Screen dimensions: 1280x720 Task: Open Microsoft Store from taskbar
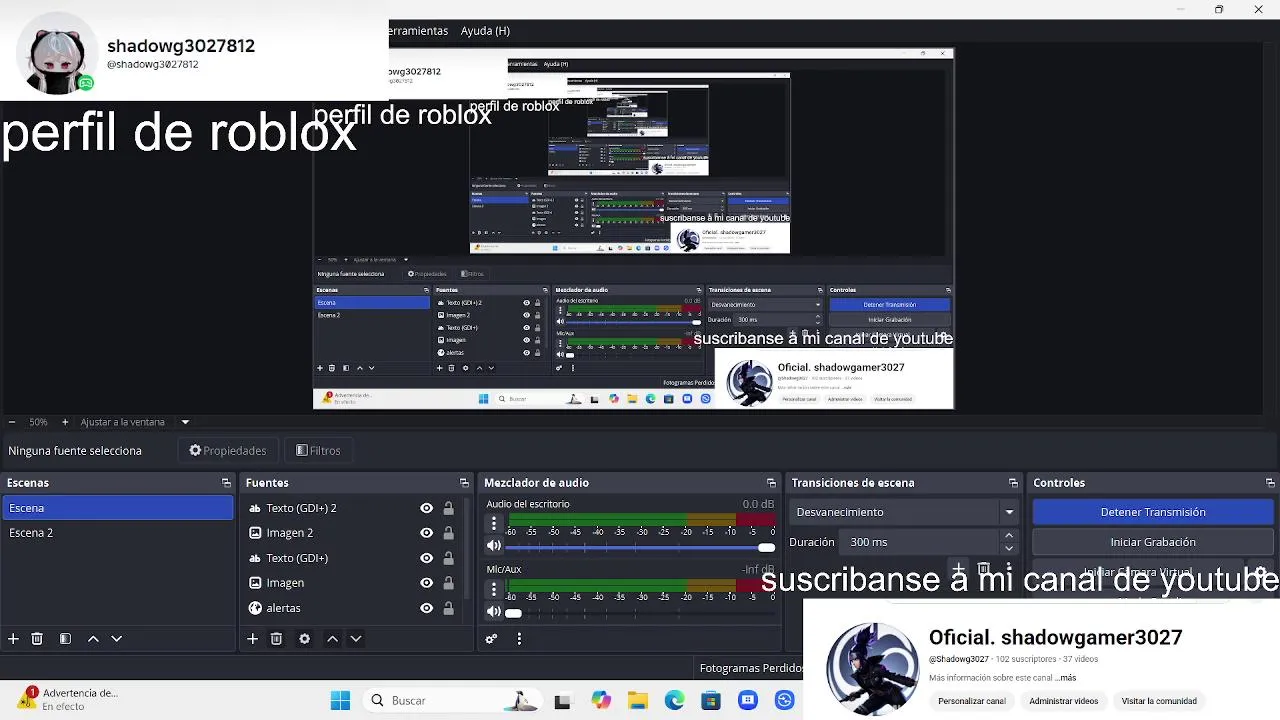[711, 701]
